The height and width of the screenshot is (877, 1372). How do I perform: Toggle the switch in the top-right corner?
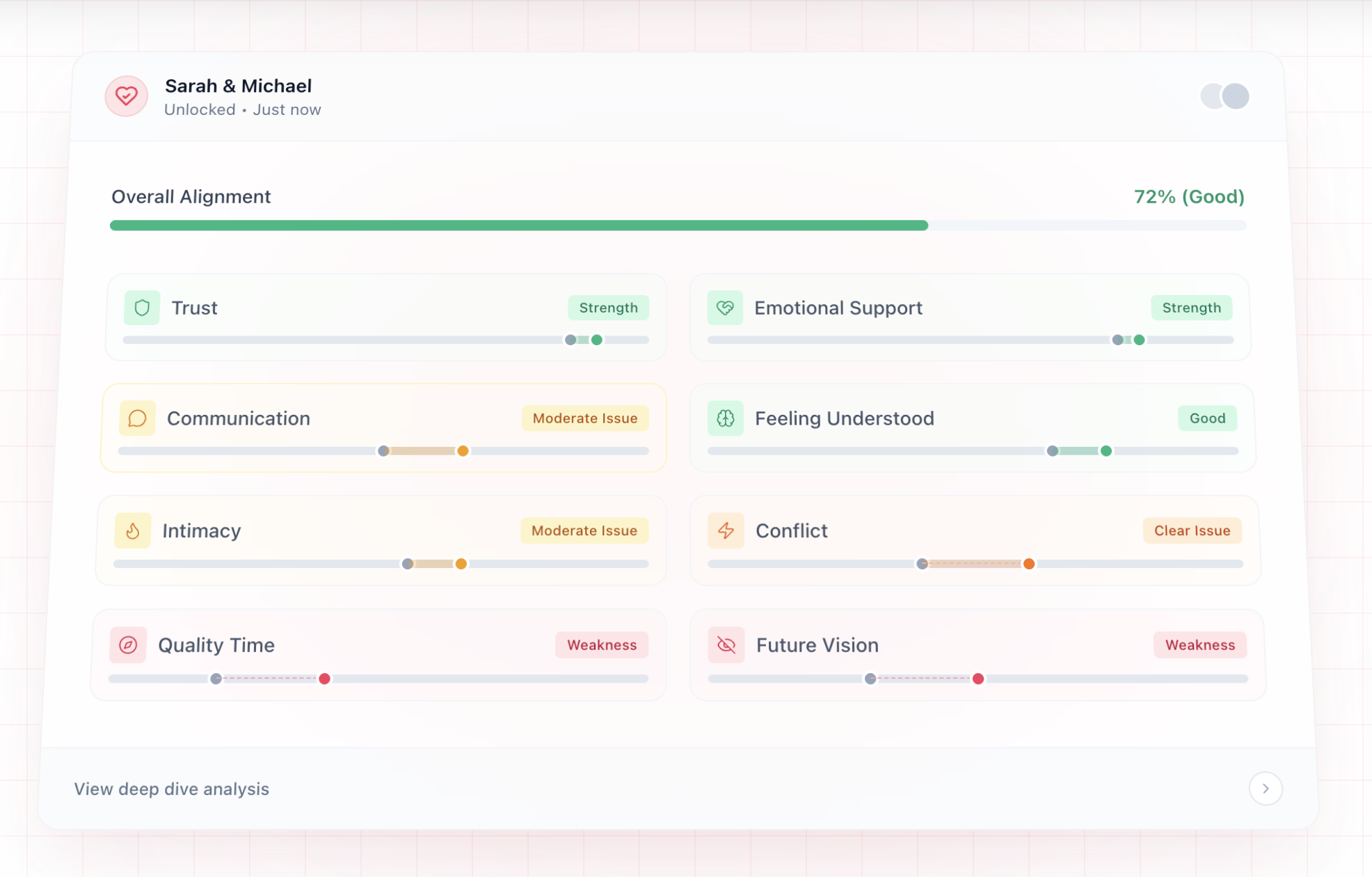pos(1223,95)
